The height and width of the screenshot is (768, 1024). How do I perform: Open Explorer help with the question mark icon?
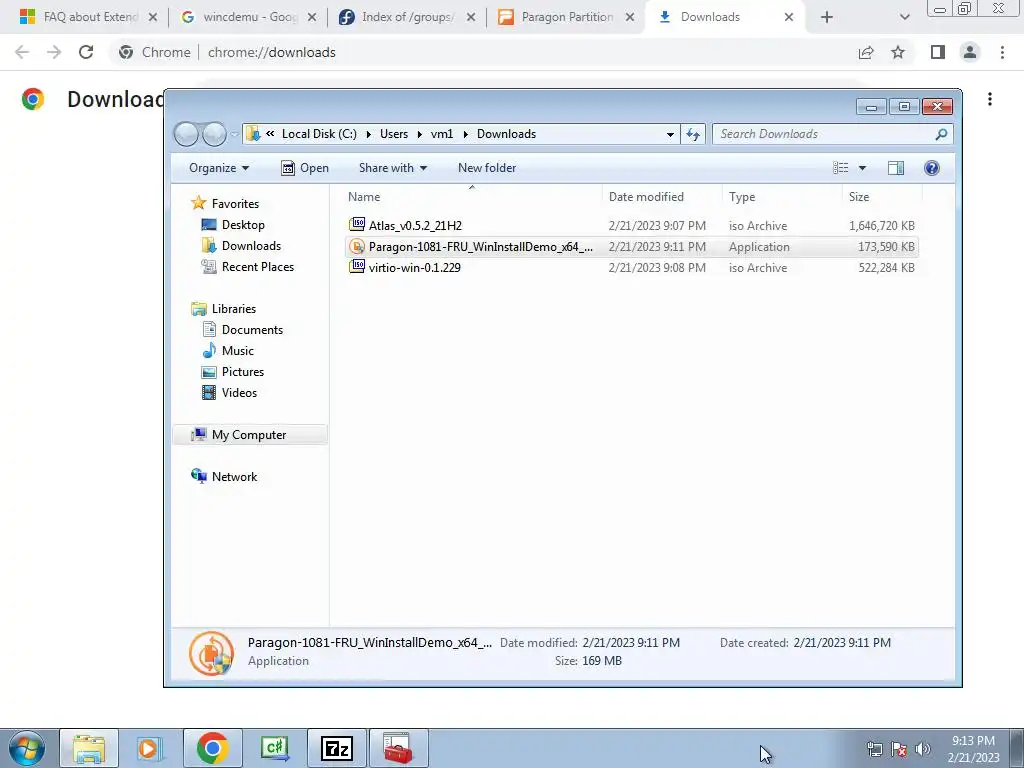(x=932, y=168)
